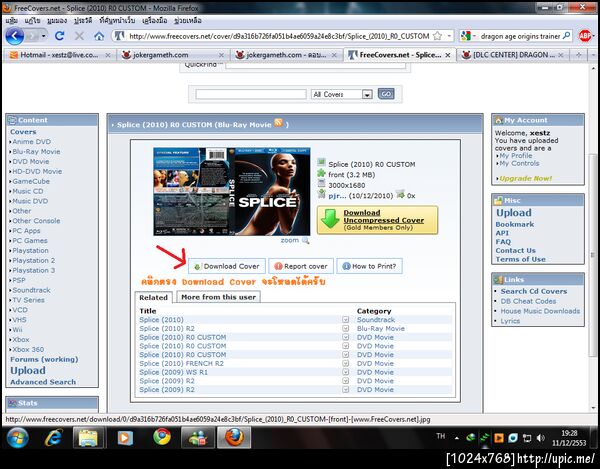
Task: Open the Thai History menu ประวัติ
Action: coord(83,20)
